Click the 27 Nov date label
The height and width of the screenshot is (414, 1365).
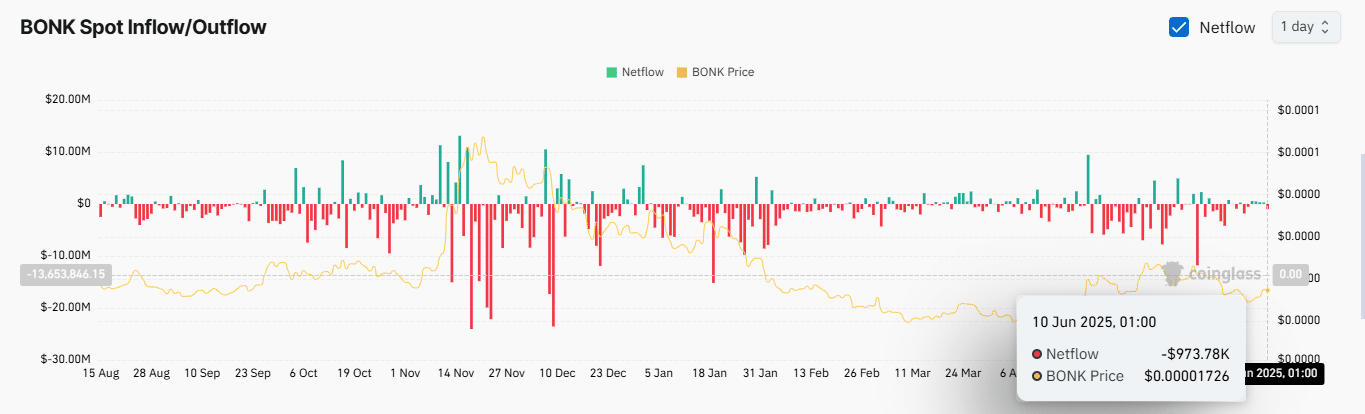507,373
